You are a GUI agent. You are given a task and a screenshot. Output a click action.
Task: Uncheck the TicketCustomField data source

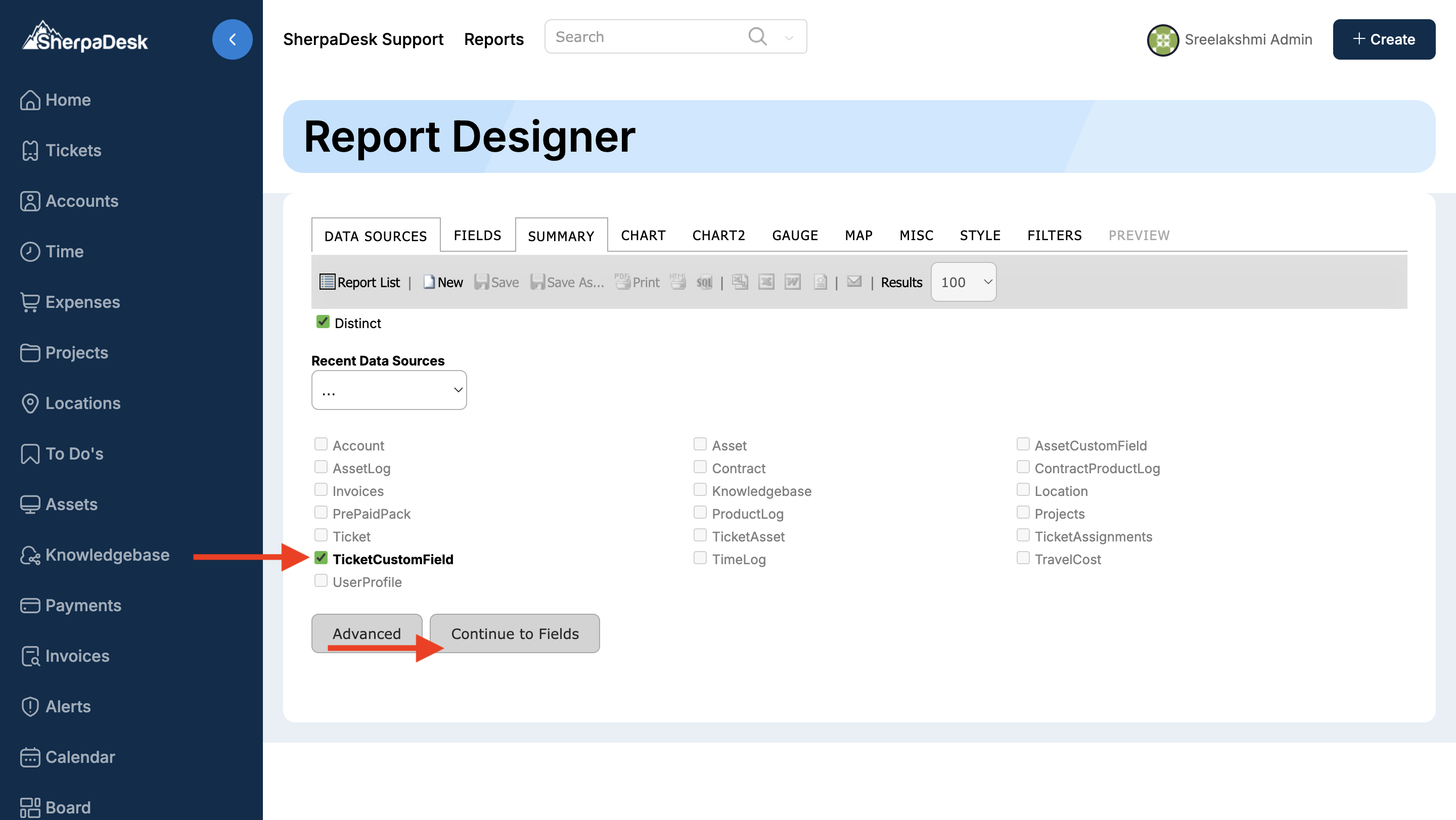pos(321,558)
